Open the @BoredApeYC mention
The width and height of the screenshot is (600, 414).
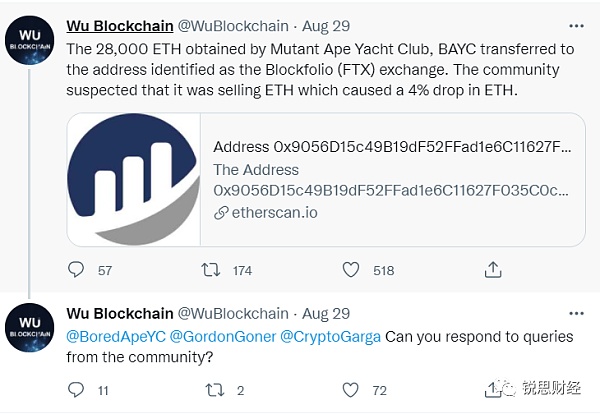click(x=111, y=336)
